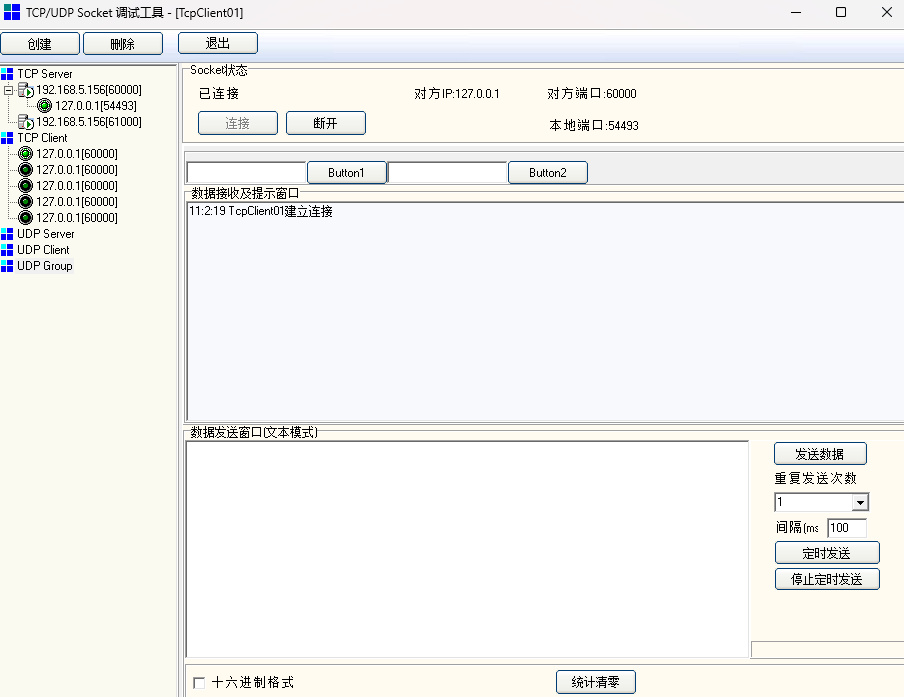Screen dimensions: 904x697
Task: Click the 发送数据 send data button
Action: click(820, 454)
